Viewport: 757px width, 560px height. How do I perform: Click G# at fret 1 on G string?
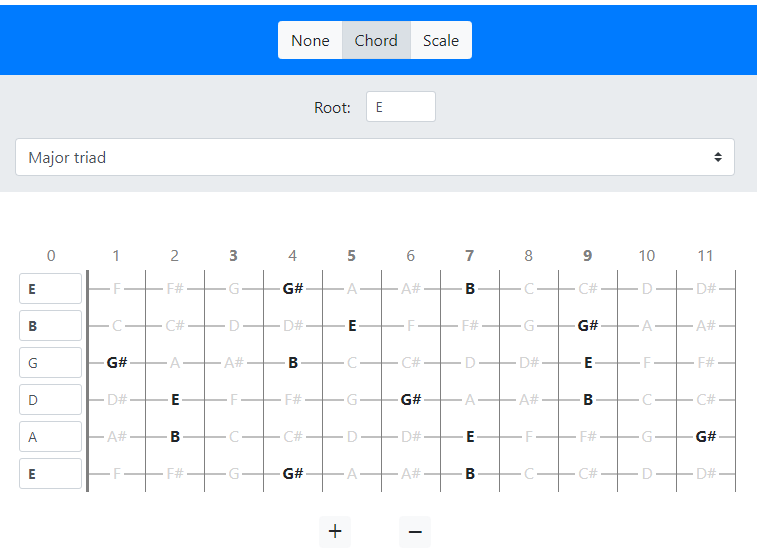tap(117, 363)
